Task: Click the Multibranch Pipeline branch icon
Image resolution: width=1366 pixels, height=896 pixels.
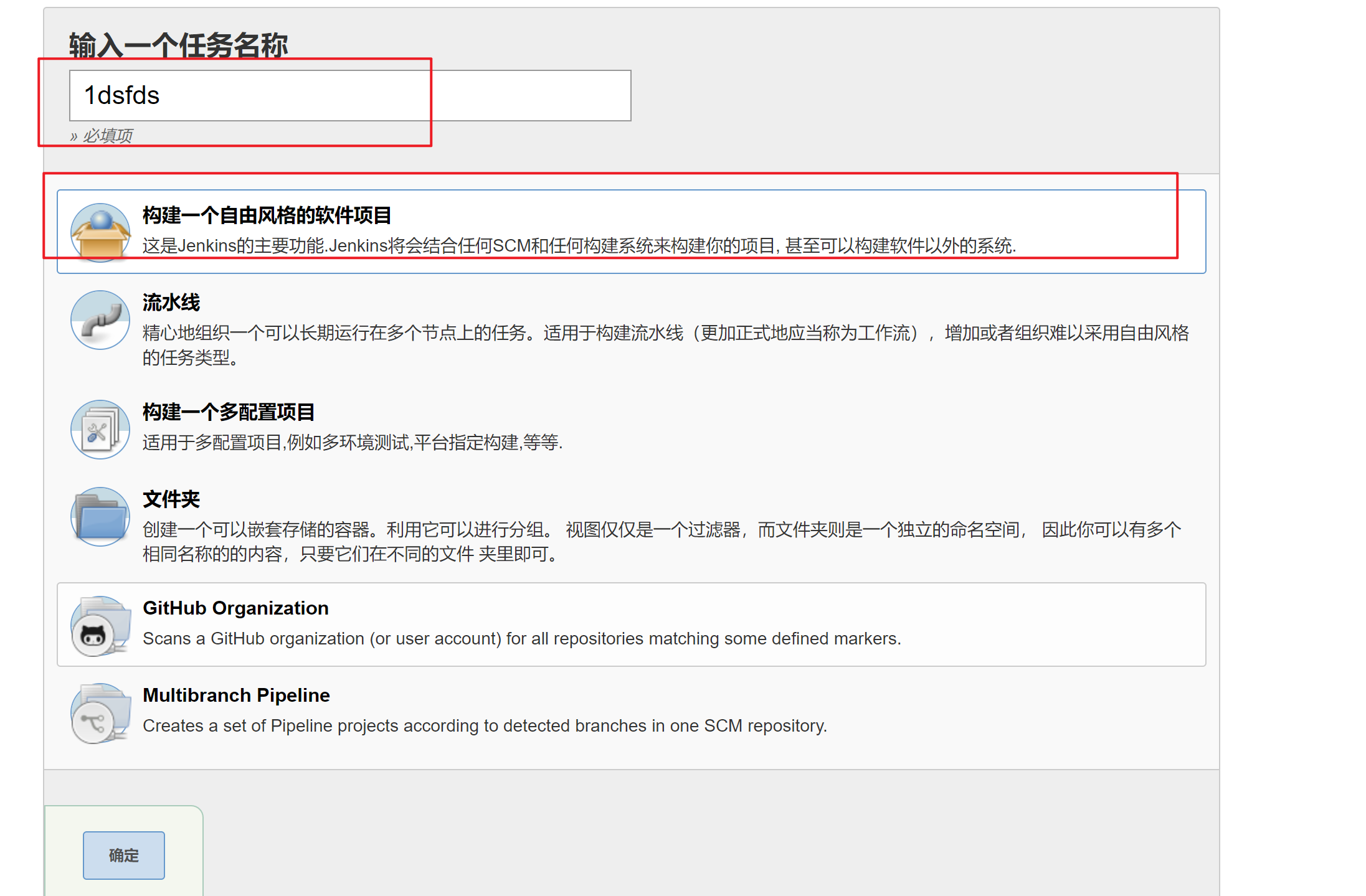Action: 100,714
